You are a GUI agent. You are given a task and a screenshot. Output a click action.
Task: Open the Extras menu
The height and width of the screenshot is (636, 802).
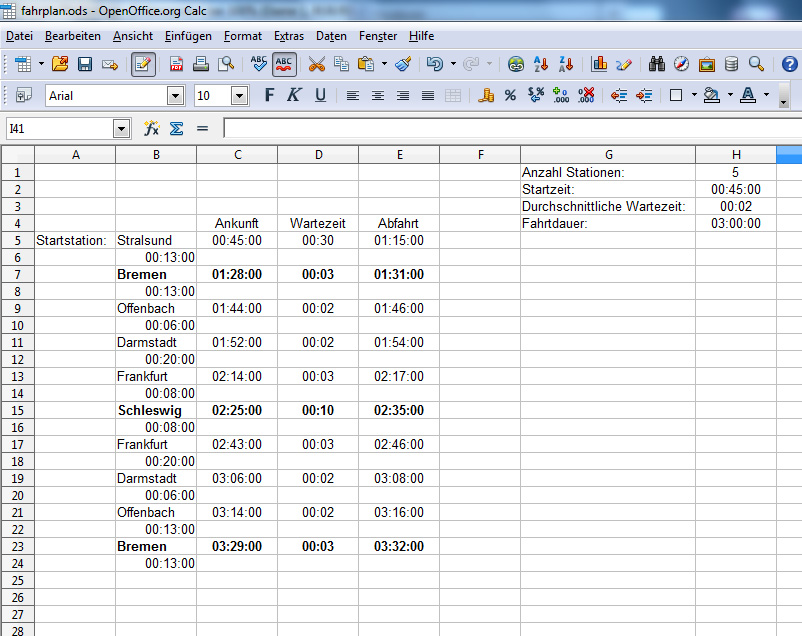(289, 36)
